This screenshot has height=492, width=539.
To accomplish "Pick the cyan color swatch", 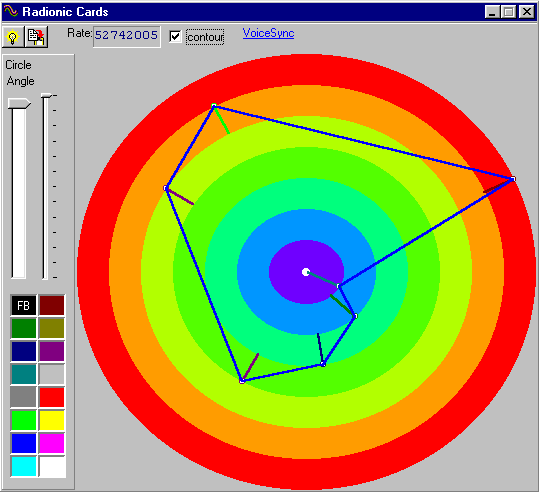I will [23, 466].
